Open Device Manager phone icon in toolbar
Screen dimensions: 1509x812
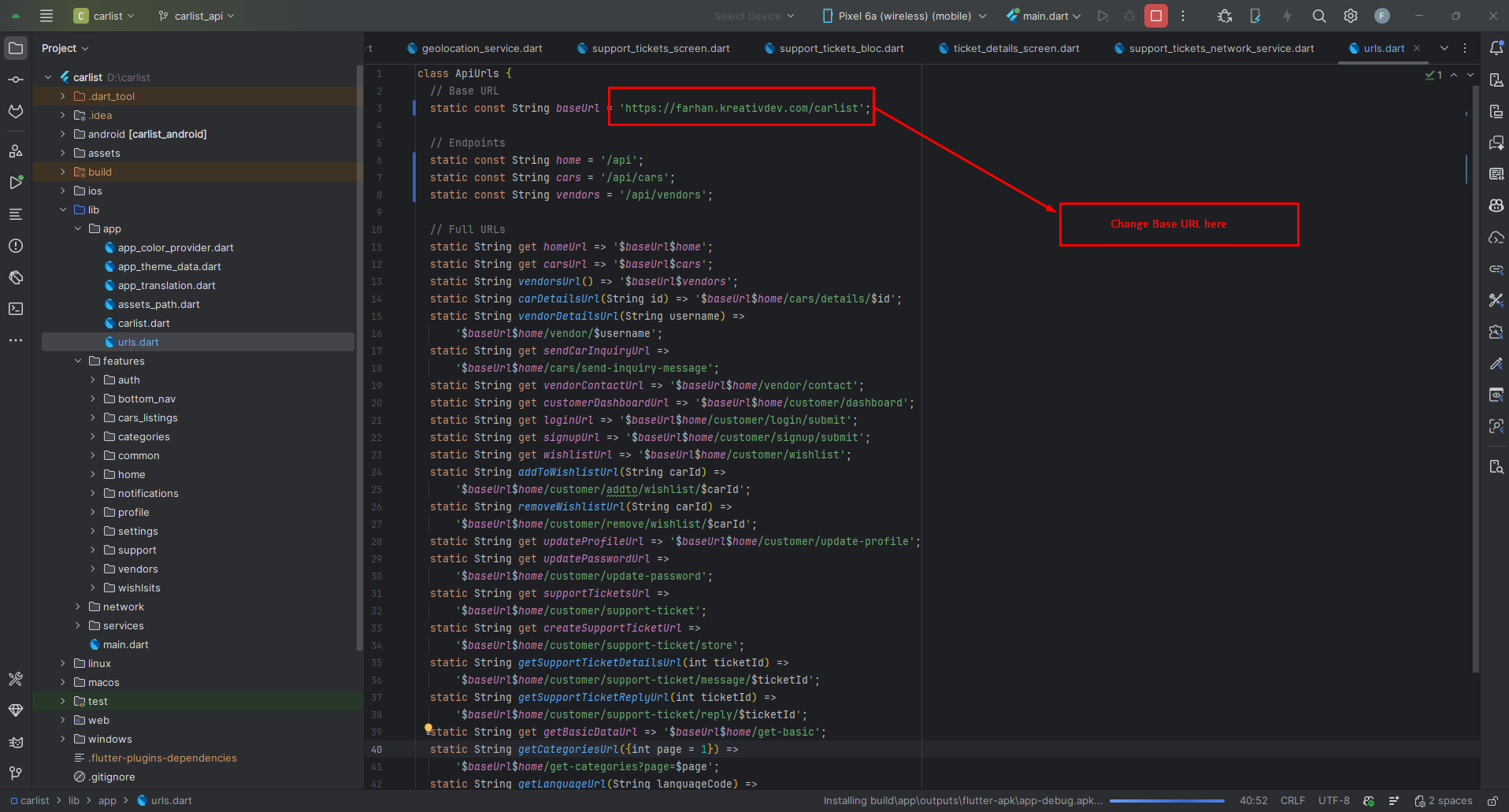[1255, 16]
